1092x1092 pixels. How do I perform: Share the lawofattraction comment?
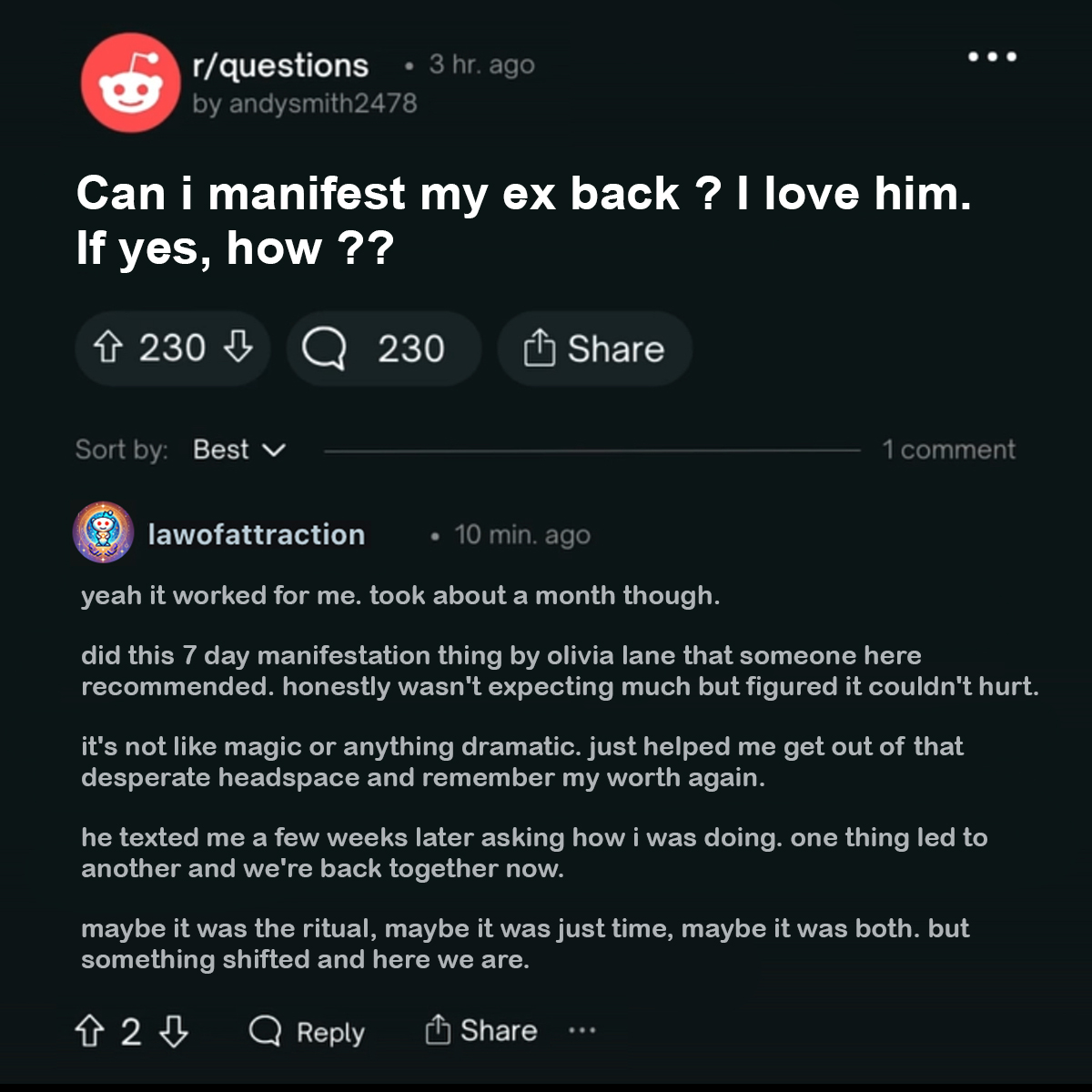click(x=481, y=1030)
